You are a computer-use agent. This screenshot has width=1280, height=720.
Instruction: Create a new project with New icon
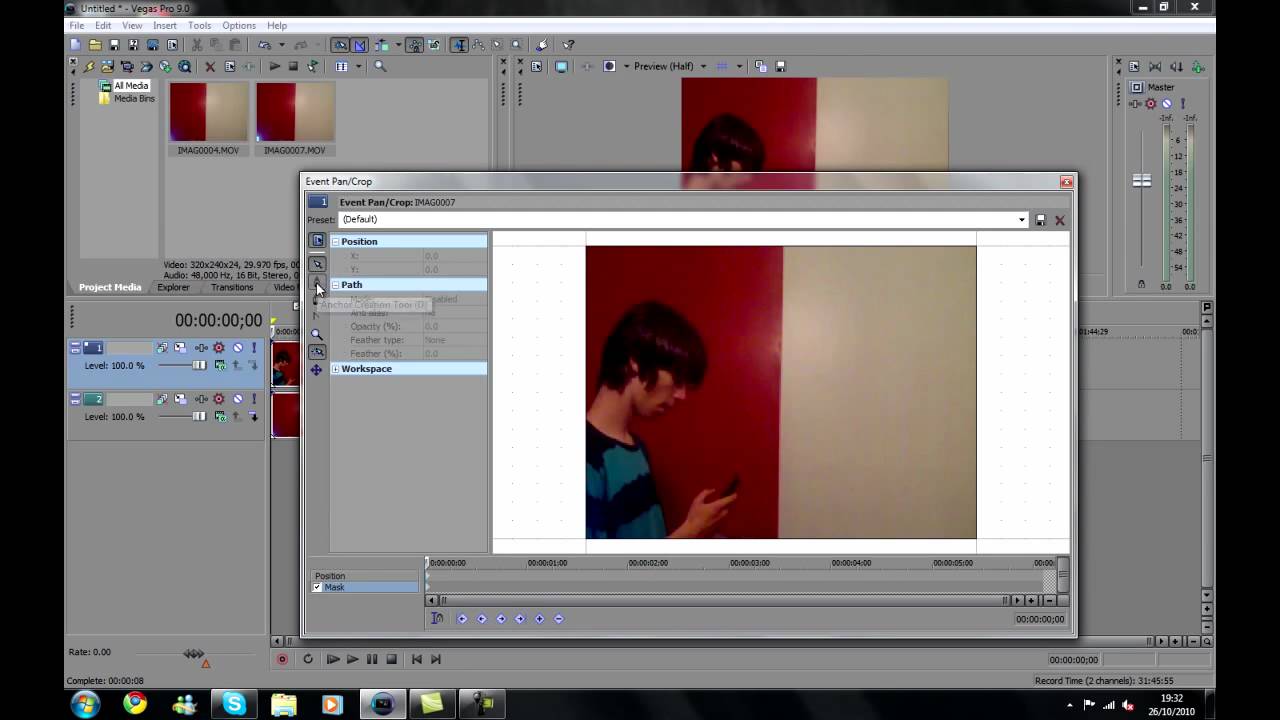(x=75, y=45)
